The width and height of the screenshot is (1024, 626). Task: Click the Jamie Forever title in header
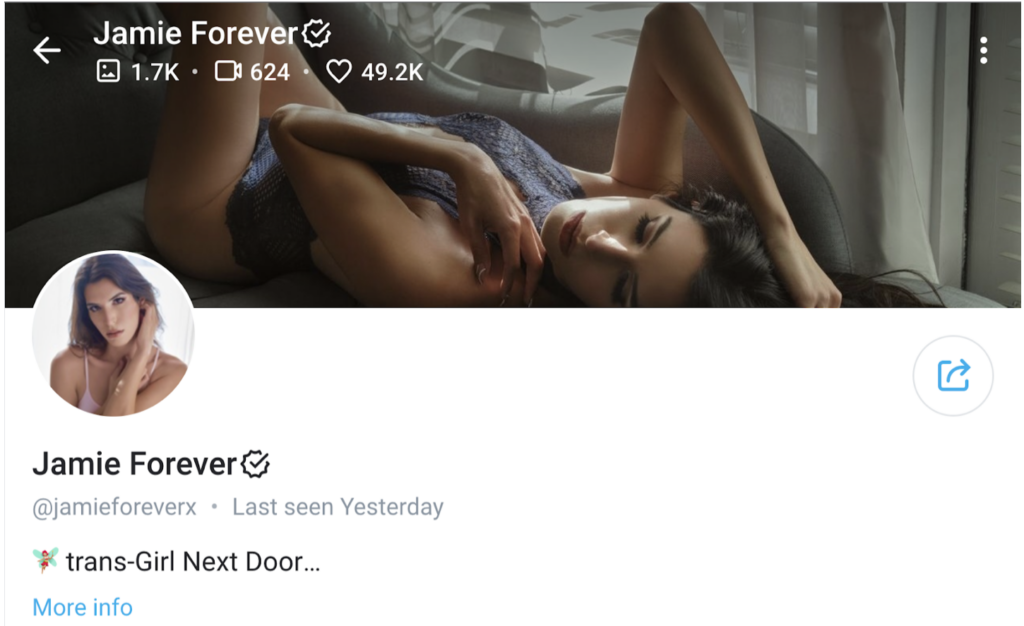tap(195, 33)
